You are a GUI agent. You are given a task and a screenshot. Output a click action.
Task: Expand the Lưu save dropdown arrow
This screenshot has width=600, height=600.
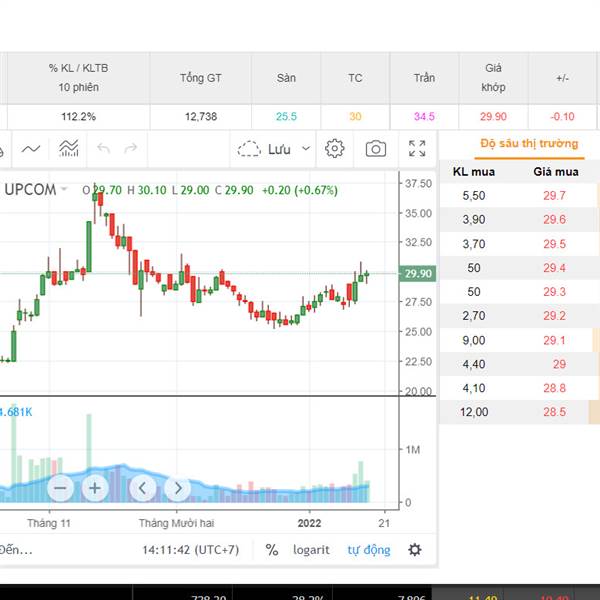[x=306, y=149]
